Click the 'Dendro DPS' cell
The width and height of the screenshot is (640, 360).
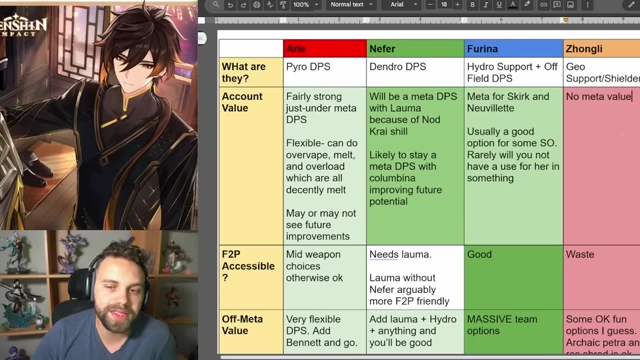point(415,72)
